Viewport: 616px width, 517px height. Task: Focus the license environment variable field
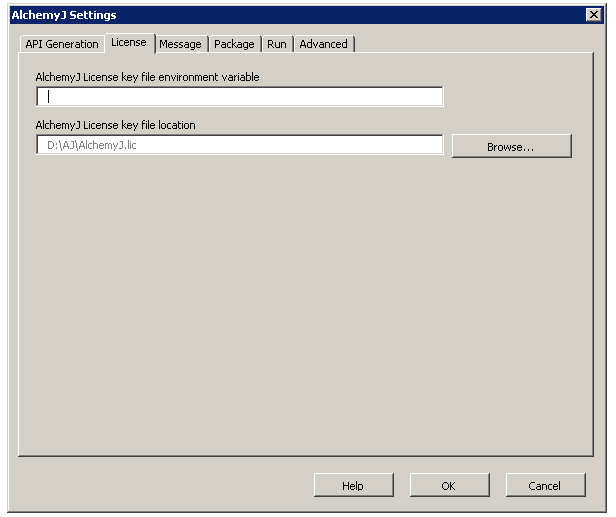click(240, 97)
